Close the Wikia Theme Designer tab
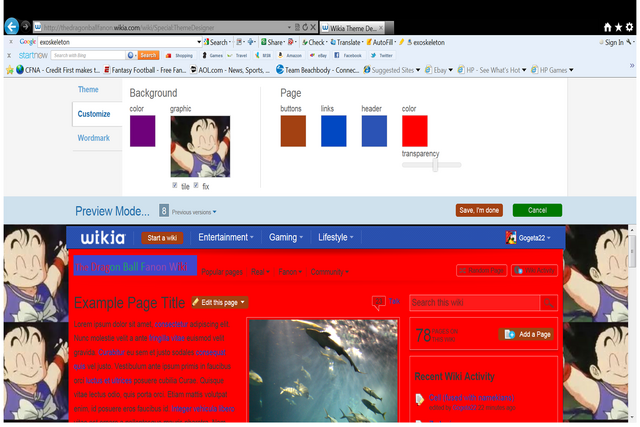 point(380,28)
